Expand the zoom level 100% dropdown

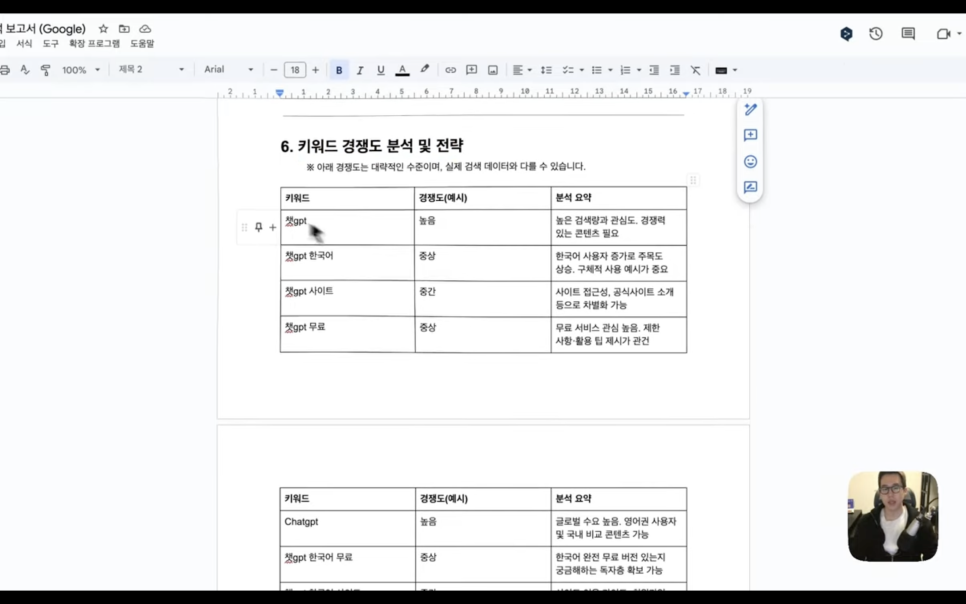[80, 70]
